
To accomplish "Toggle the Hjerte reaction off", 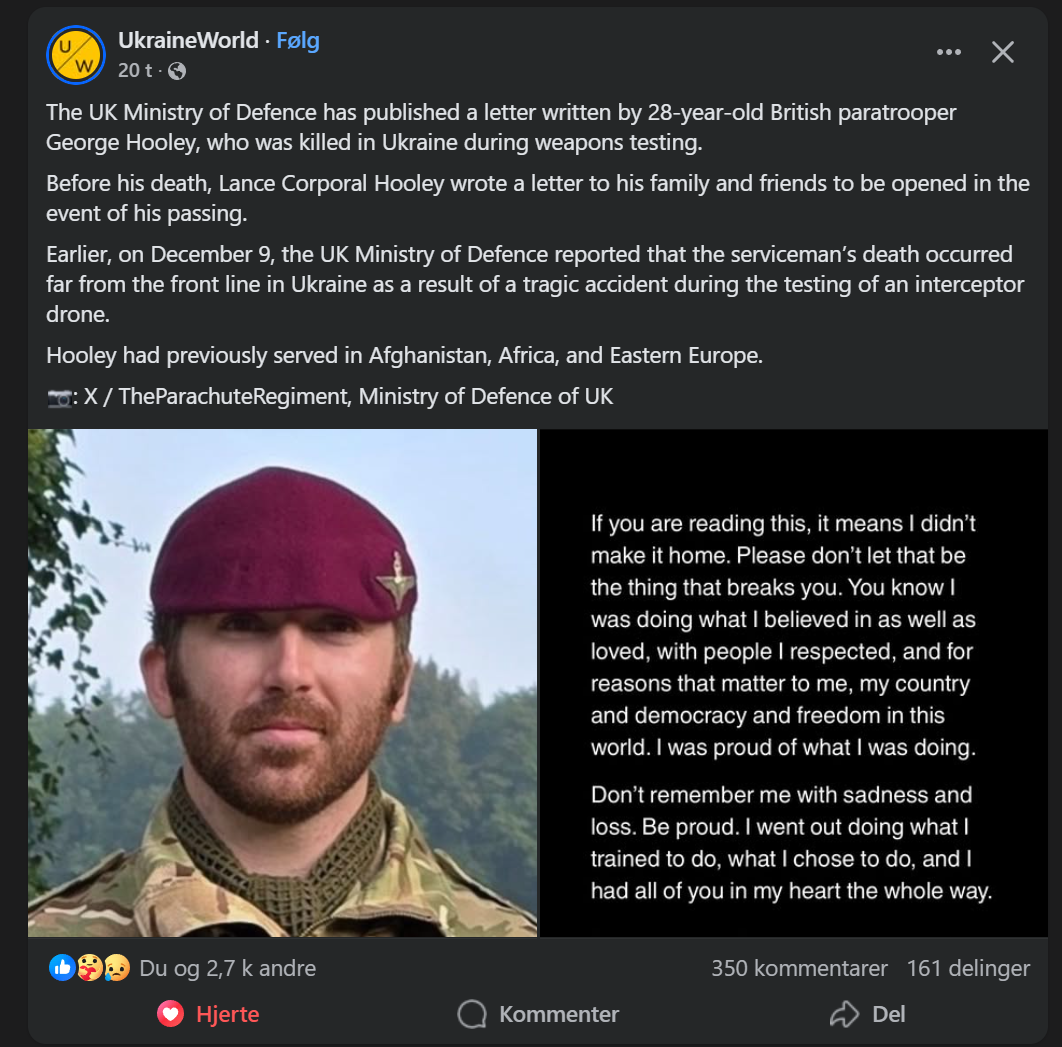I will point(209,1014).
